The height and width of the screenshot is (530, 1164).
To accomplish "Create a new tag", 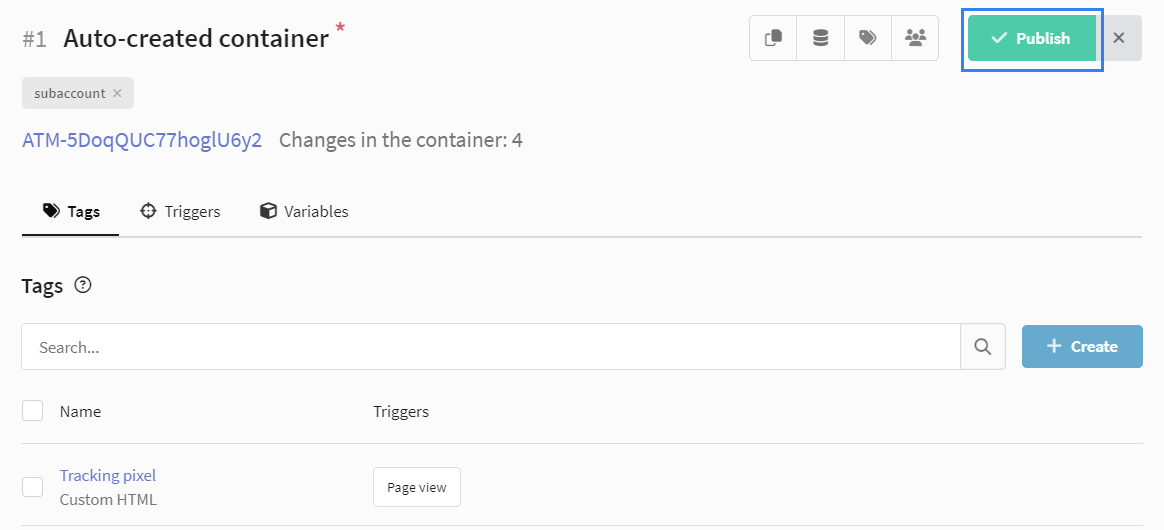I will coord(1082,347).
